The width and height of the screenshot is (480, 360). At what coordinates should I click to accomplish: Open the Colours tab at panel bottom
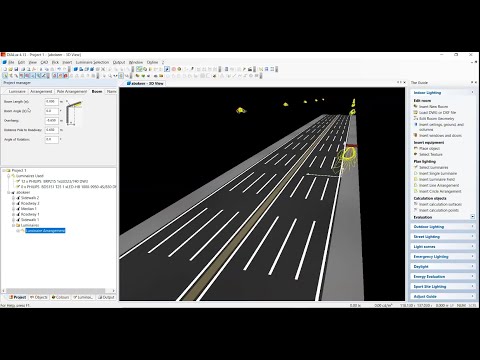tap(60, 297)
